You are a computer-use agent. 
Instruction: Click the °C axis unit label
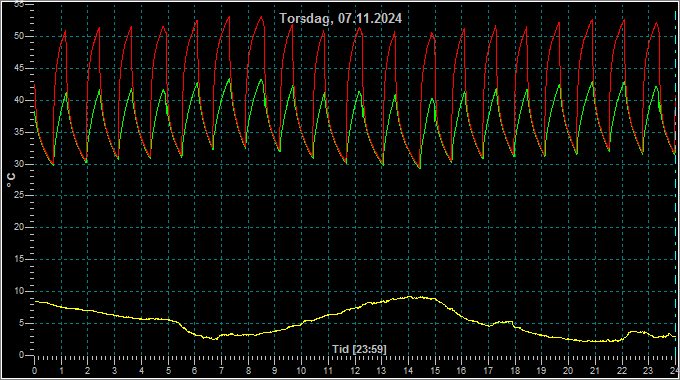pos(11,180)
